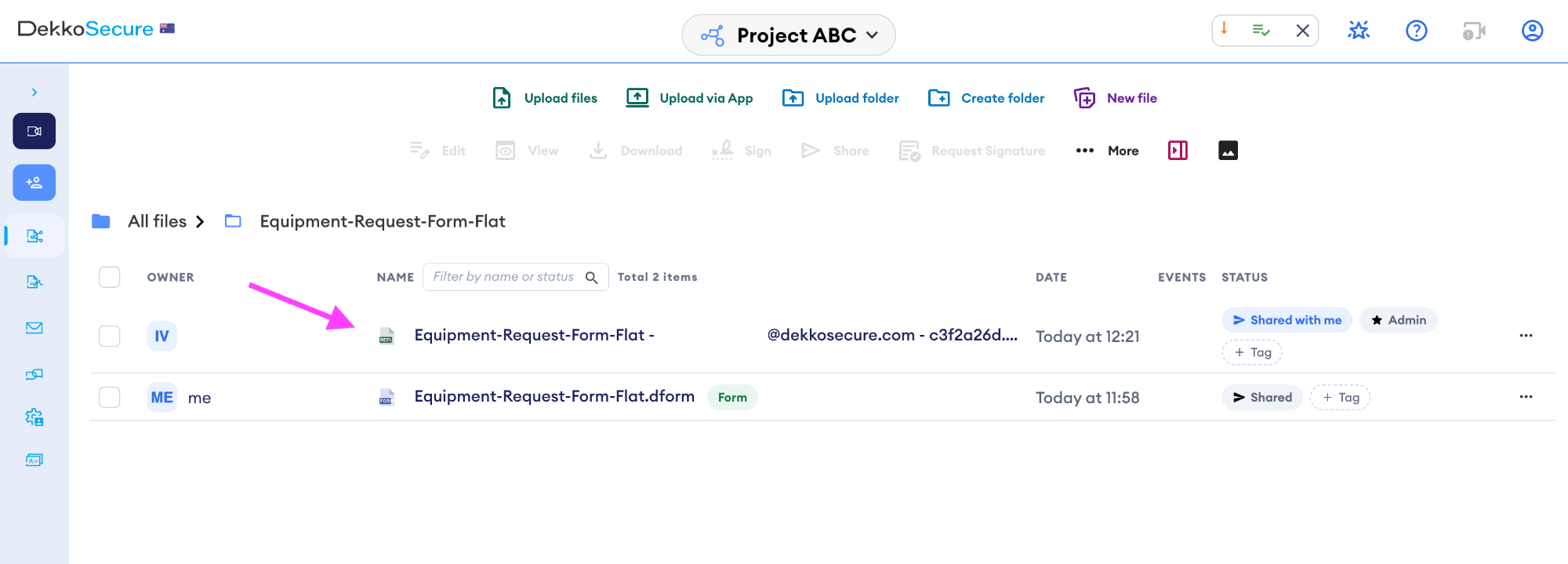
Task: Click Upload via App
Action: 690,98
